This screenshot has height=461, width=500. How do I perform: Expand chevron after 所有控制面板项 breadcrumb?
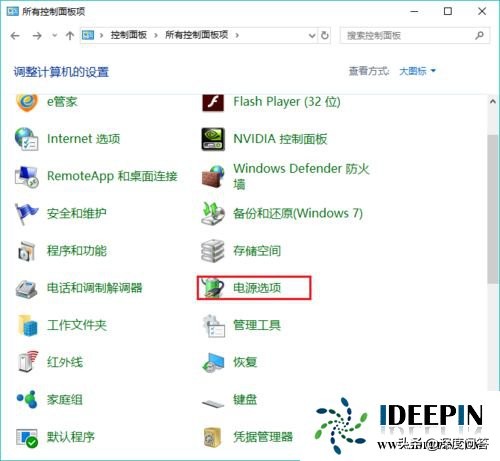237,35
